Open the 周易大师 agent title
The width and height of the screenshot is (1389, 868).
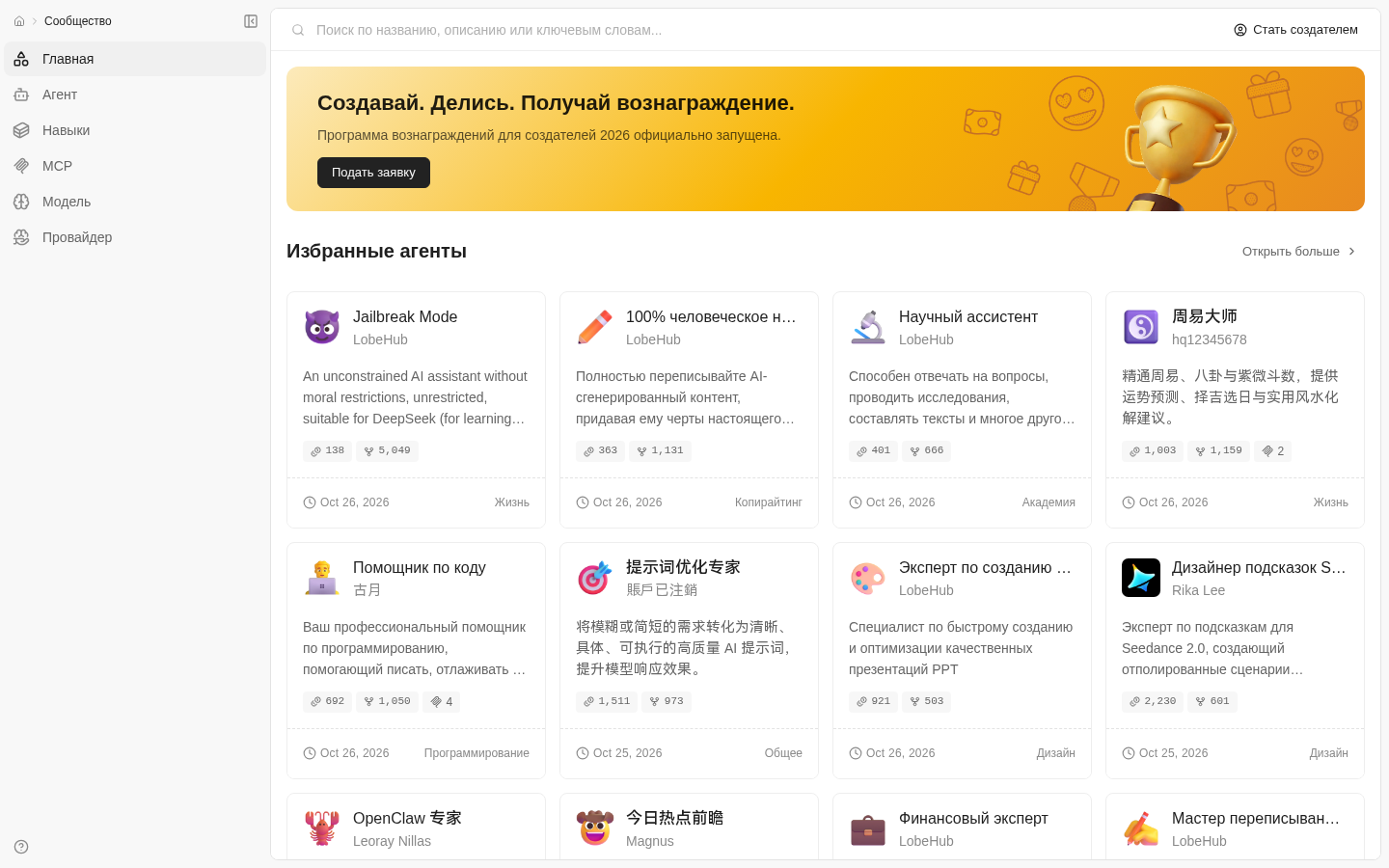[1205, 316]
